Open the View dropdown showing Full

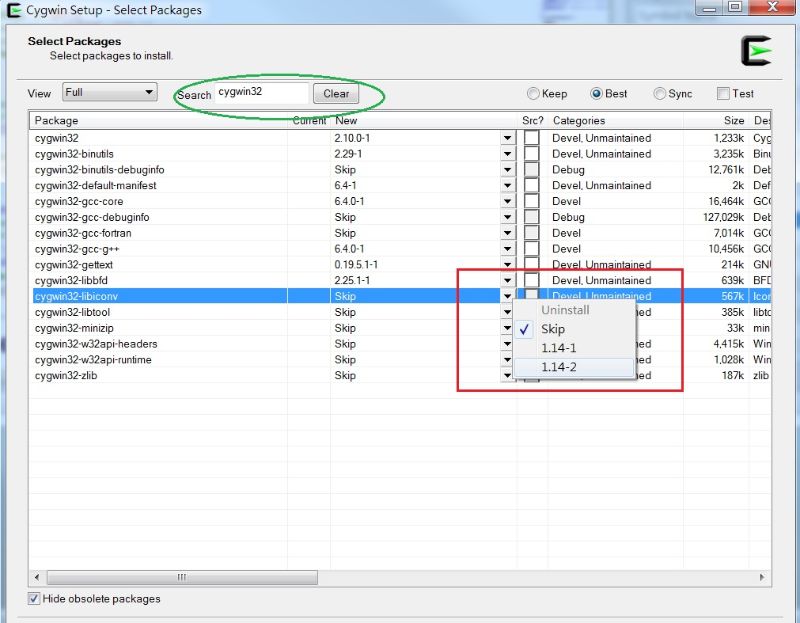pyautogui.click(x=110, y=92)
